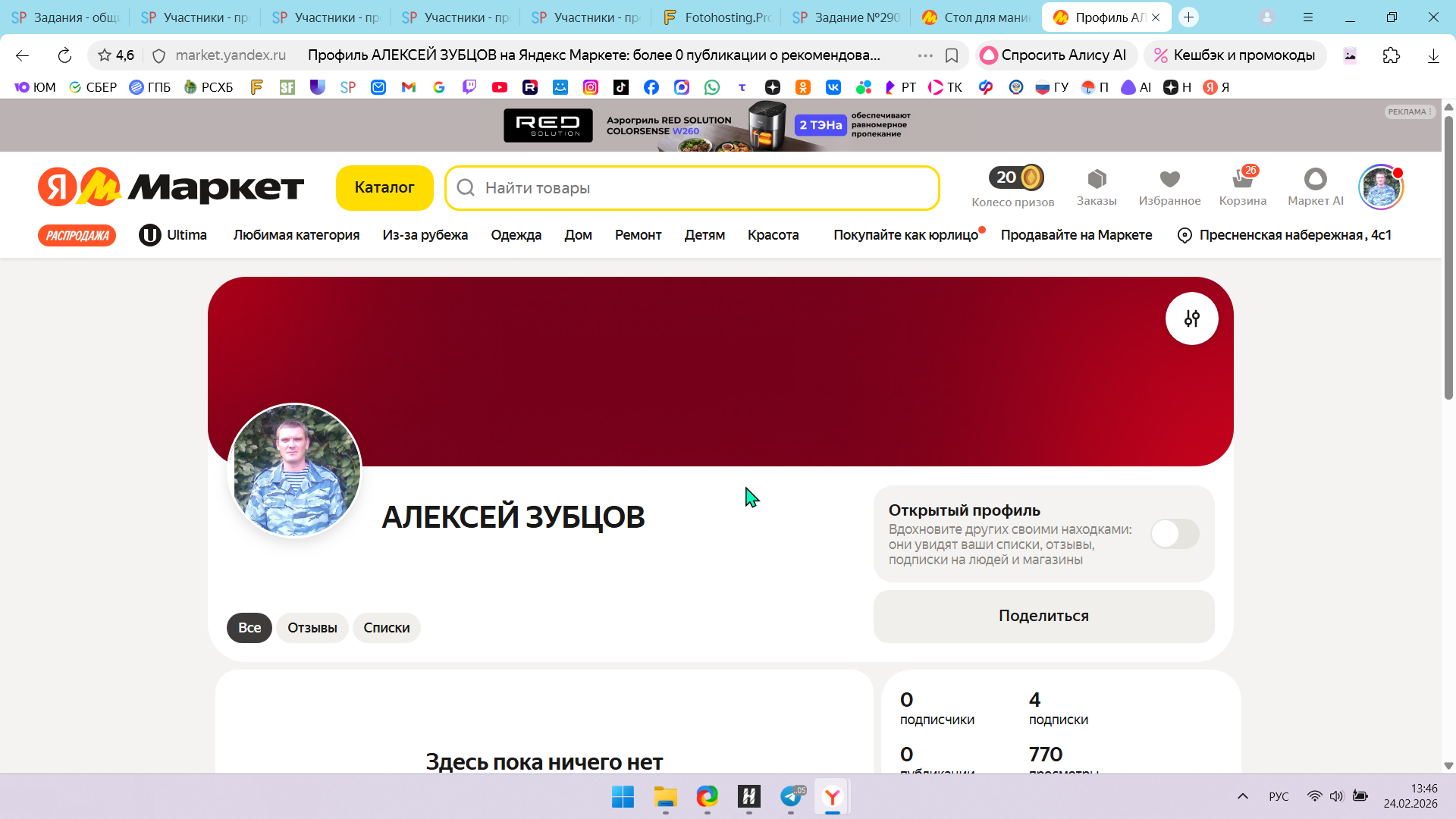Click the Найти товары search field
The height and width of the screenshot is (819, 1456).
[x=690, y=188]
